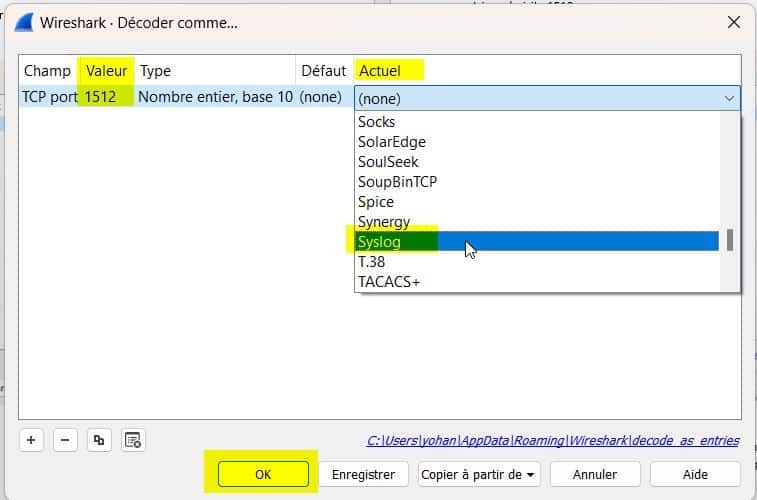Click the Champ column header
This screenshot has width=757, height=500.
(47, 71)
